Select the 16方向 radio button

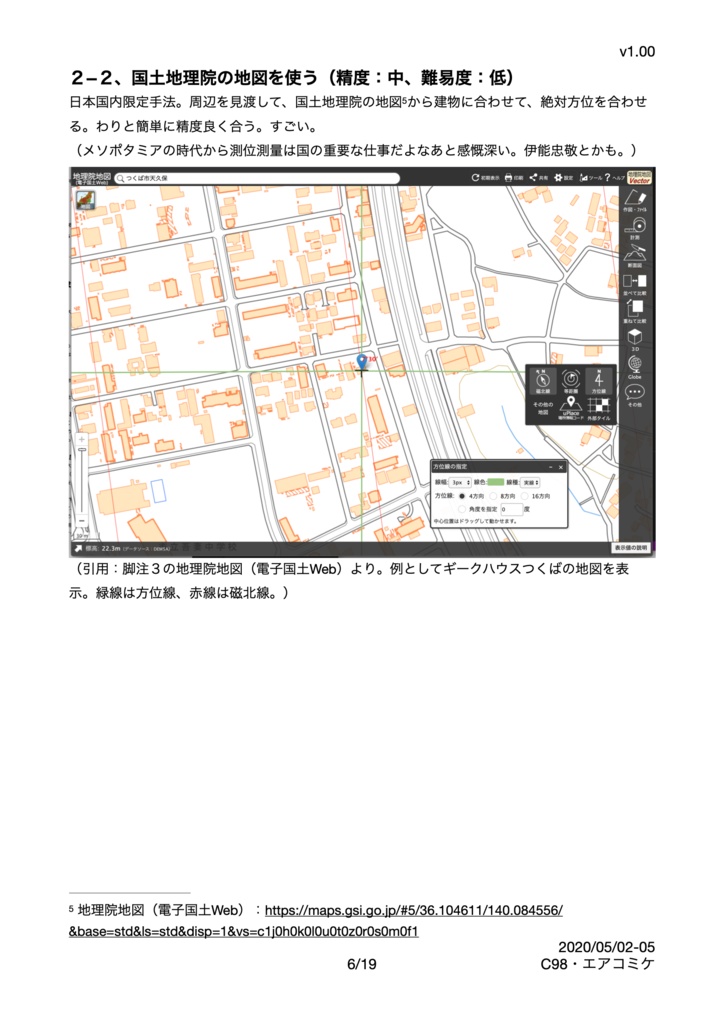click(524, 496)
